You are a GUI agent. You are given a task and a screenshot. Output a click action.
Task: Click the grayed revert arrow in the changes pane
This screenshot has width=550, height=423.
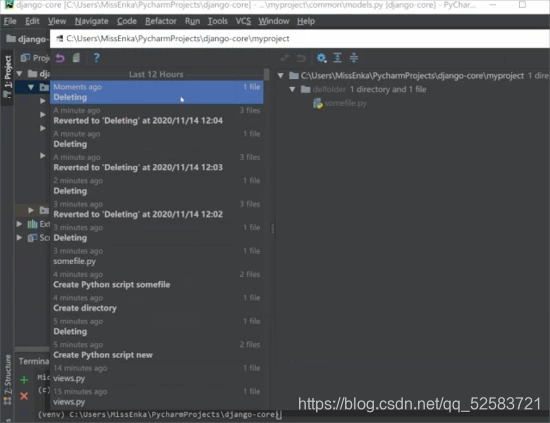click(301, 58)
